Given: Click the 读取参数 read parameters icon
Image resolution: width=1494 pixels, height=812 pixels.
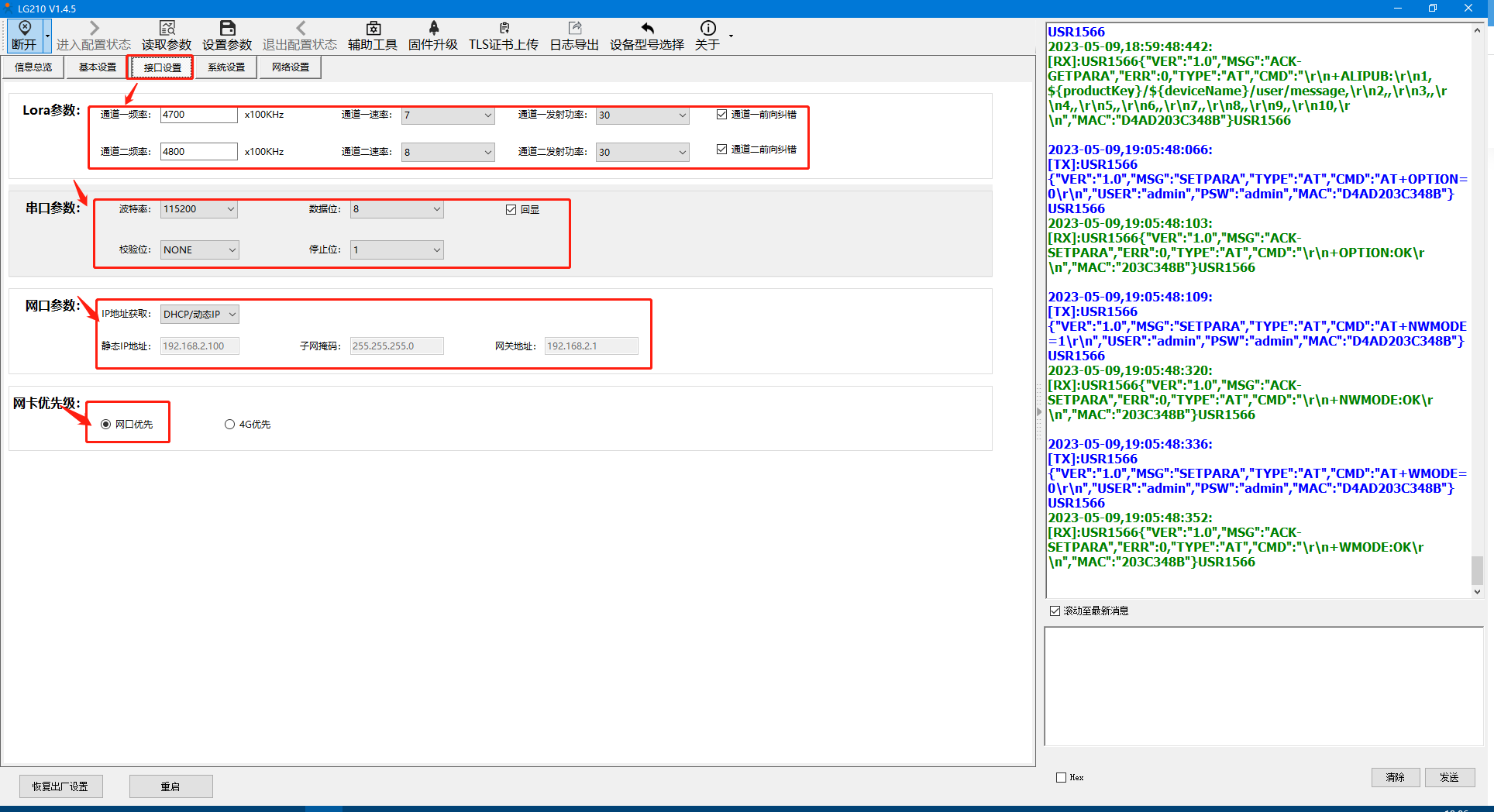Looking at the screenshot, I should 167,29.
